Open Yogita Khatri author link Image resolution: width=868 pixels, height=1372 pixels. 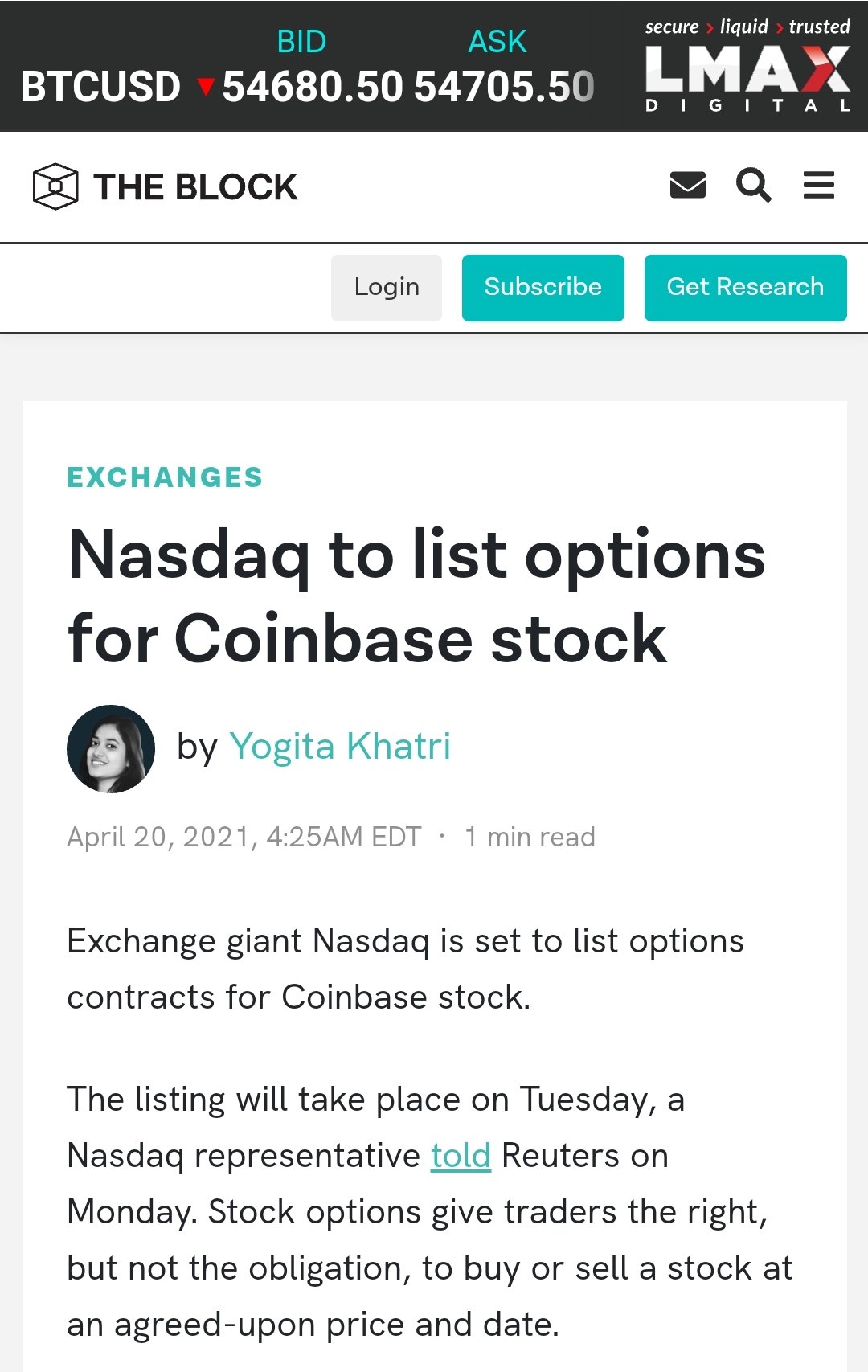click(340, 746)
